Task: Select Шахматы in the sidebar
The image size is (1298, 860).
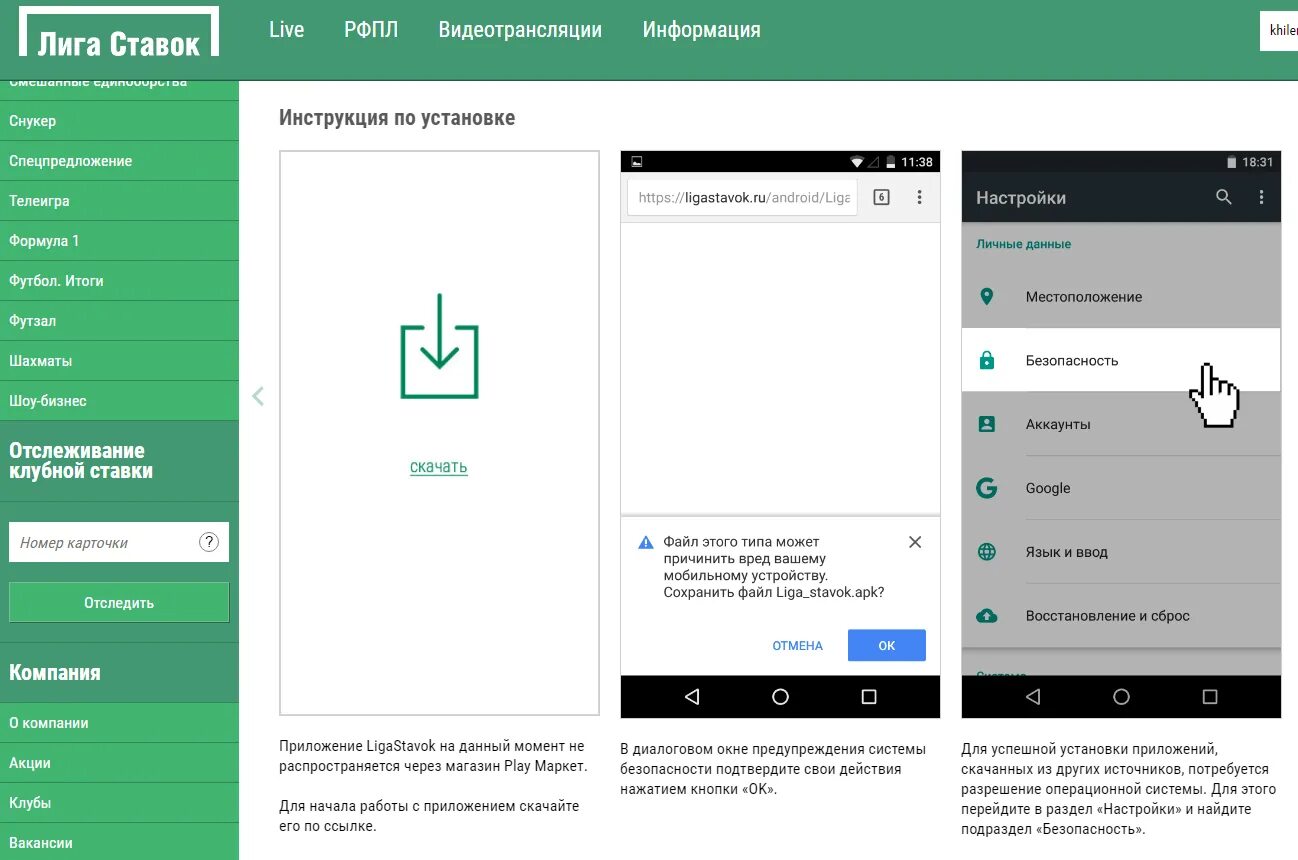Action: point(119,361)
